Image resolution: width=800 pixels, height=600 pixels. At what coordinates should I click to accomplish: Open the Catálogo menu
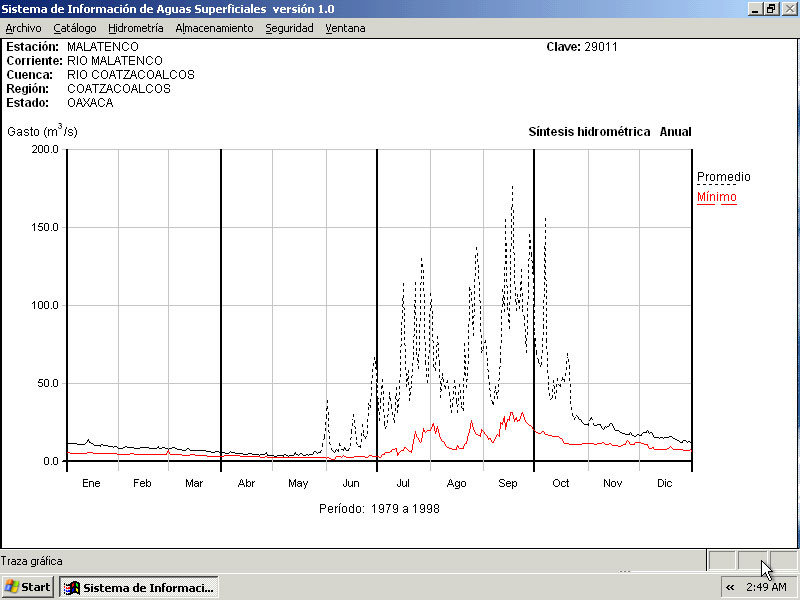(75, 28)
